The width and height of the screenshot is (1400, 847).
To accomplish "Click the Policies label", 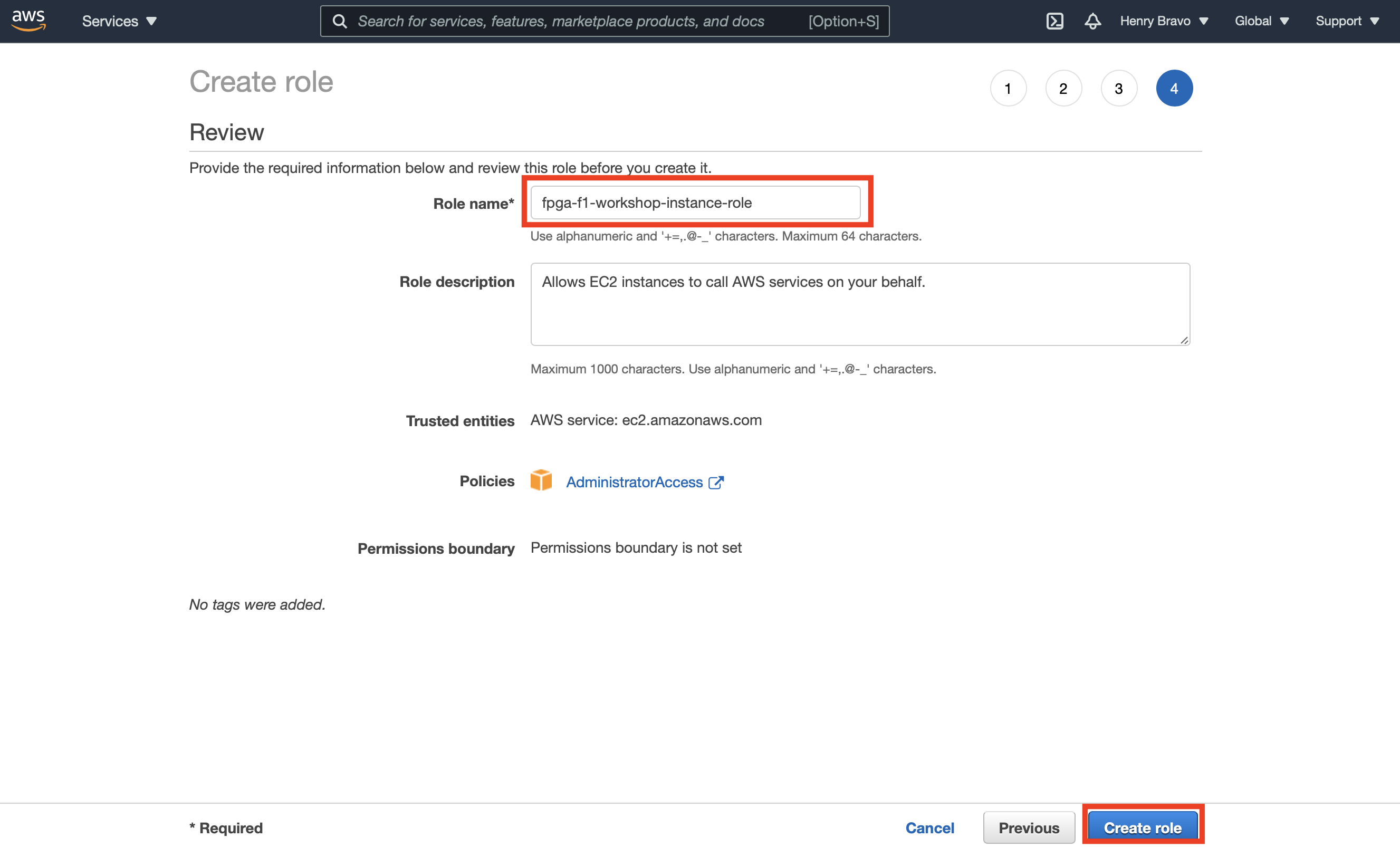I will 487,481.
